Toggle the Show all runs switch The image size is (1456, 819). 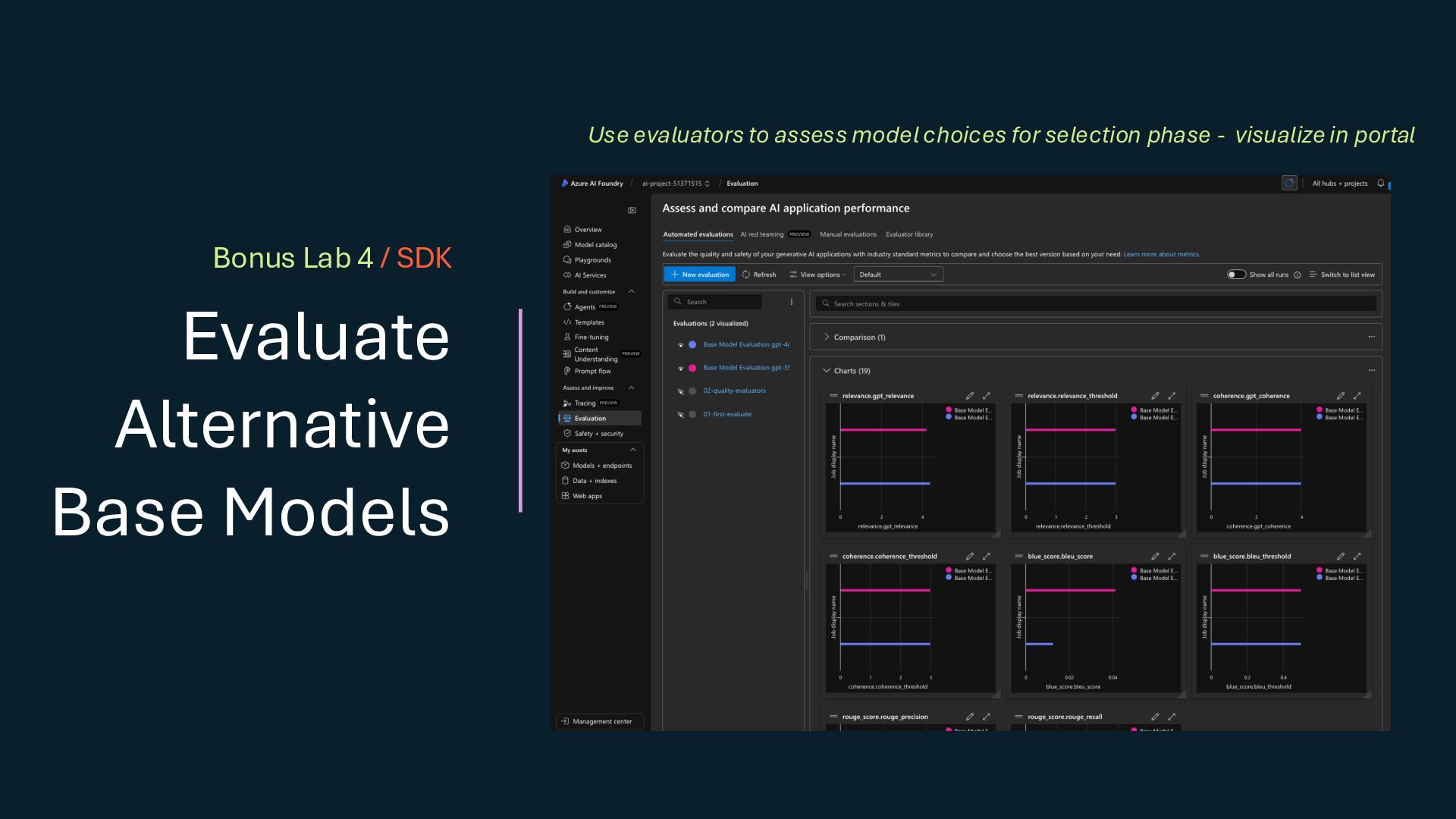coord(1236,275)
